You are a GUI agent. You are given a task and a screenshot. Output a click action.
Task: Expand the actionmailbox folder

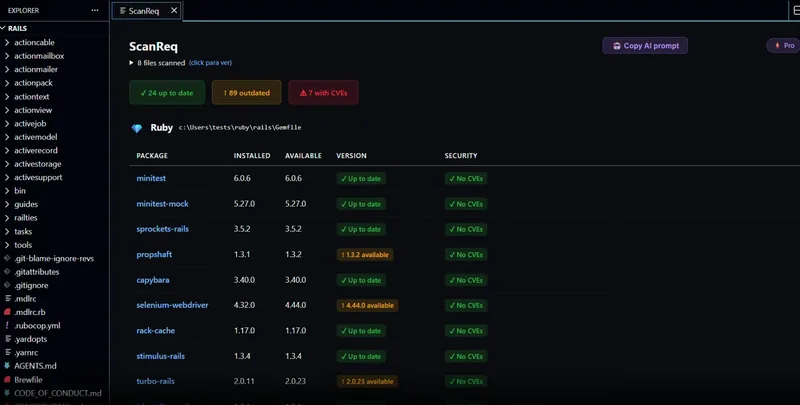(39, 56)
